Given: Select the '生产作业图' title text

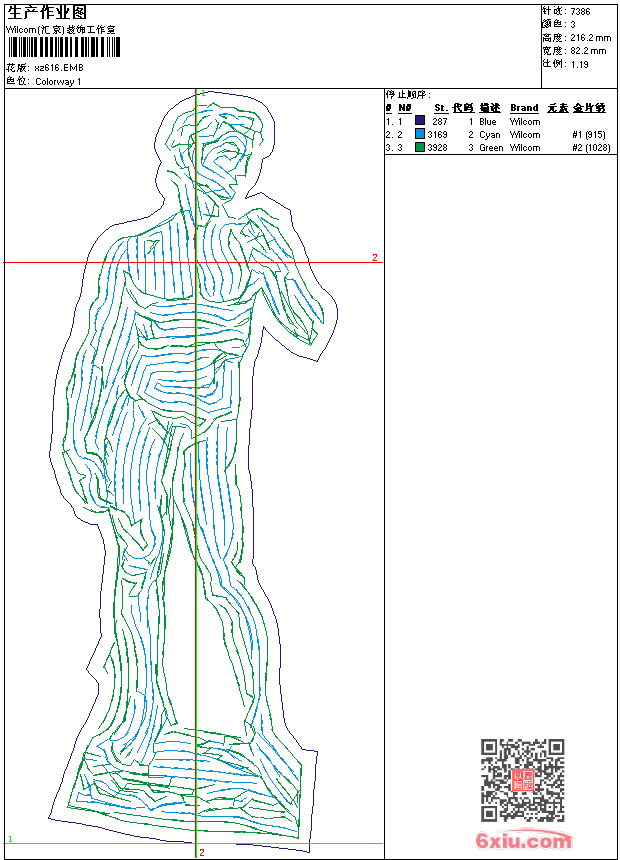Looking at the screenshot, I should pos(47,13).
